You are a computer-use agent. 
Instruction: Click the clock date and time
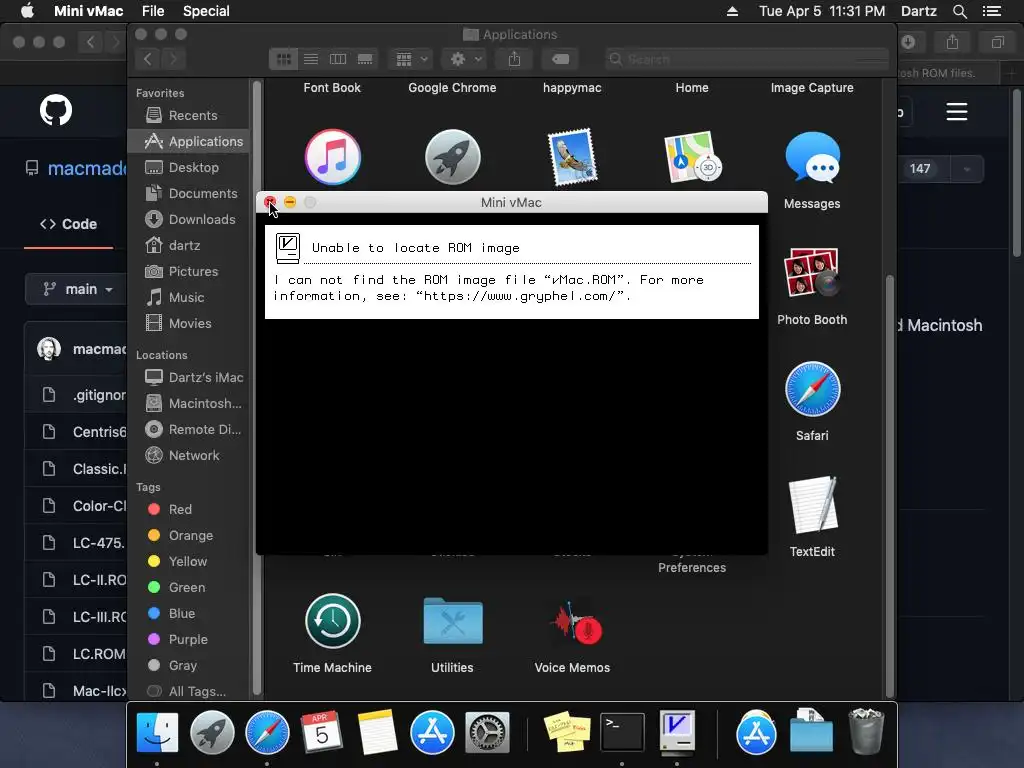point(822,11)
